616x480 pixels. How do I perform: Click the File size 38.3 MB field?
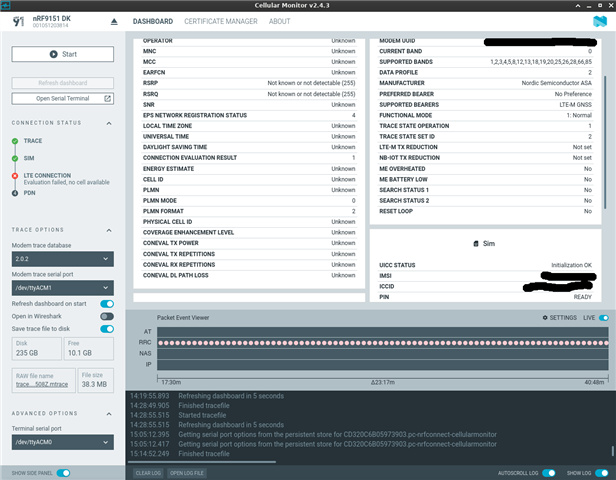(95, 380)
